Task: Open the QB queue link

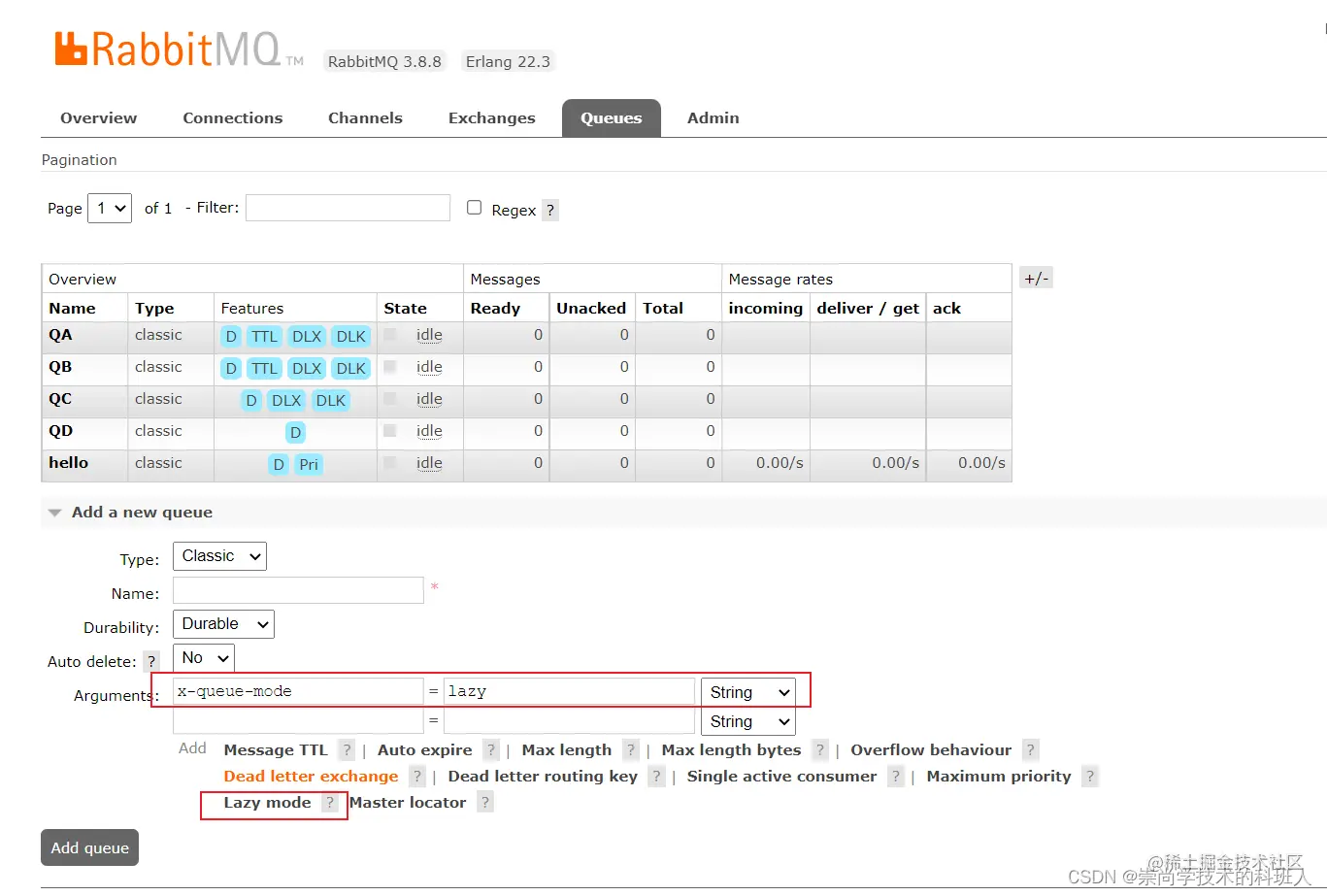Action: [x=60, y=367]
